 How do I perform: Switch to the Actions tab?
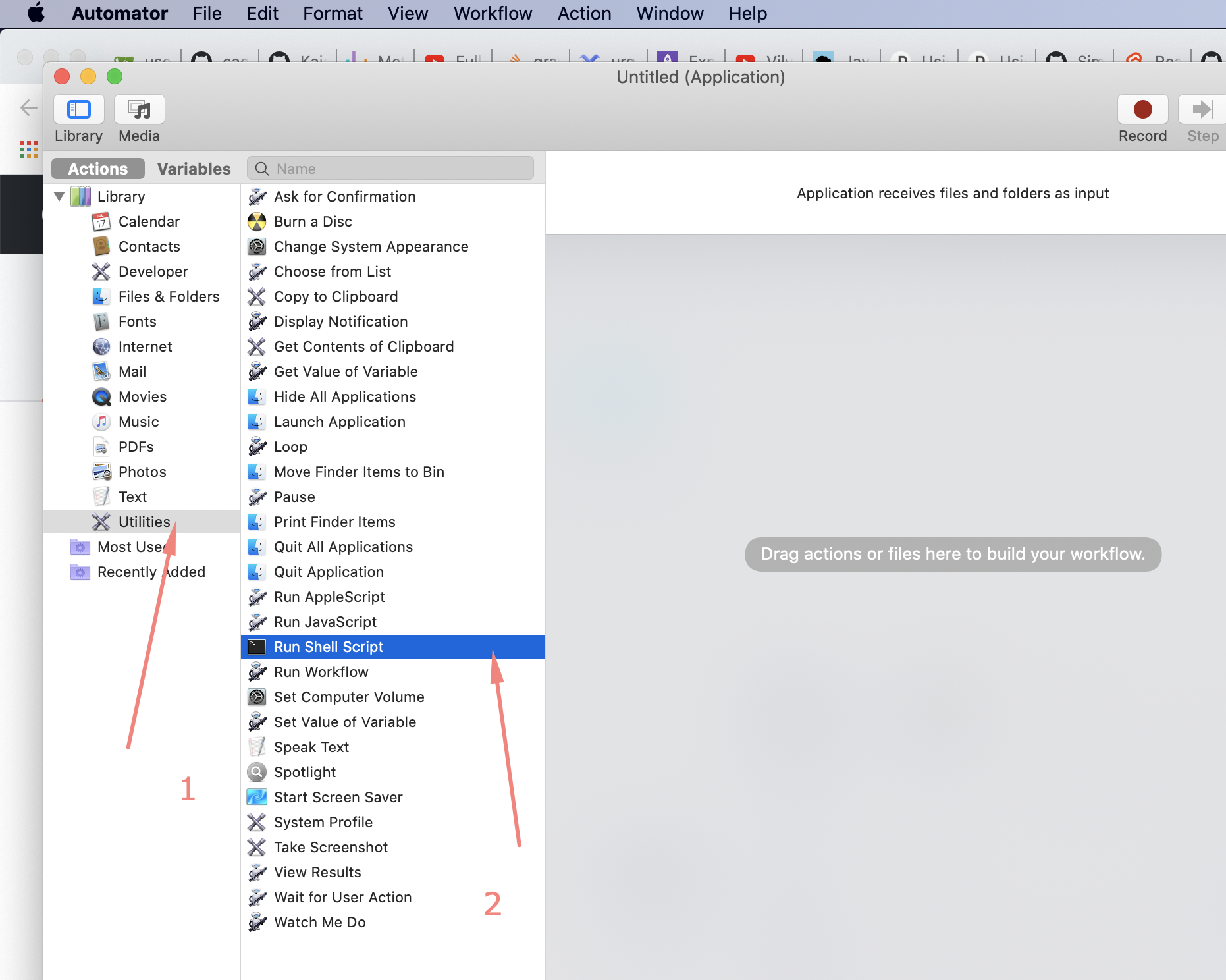click(98, 169)
